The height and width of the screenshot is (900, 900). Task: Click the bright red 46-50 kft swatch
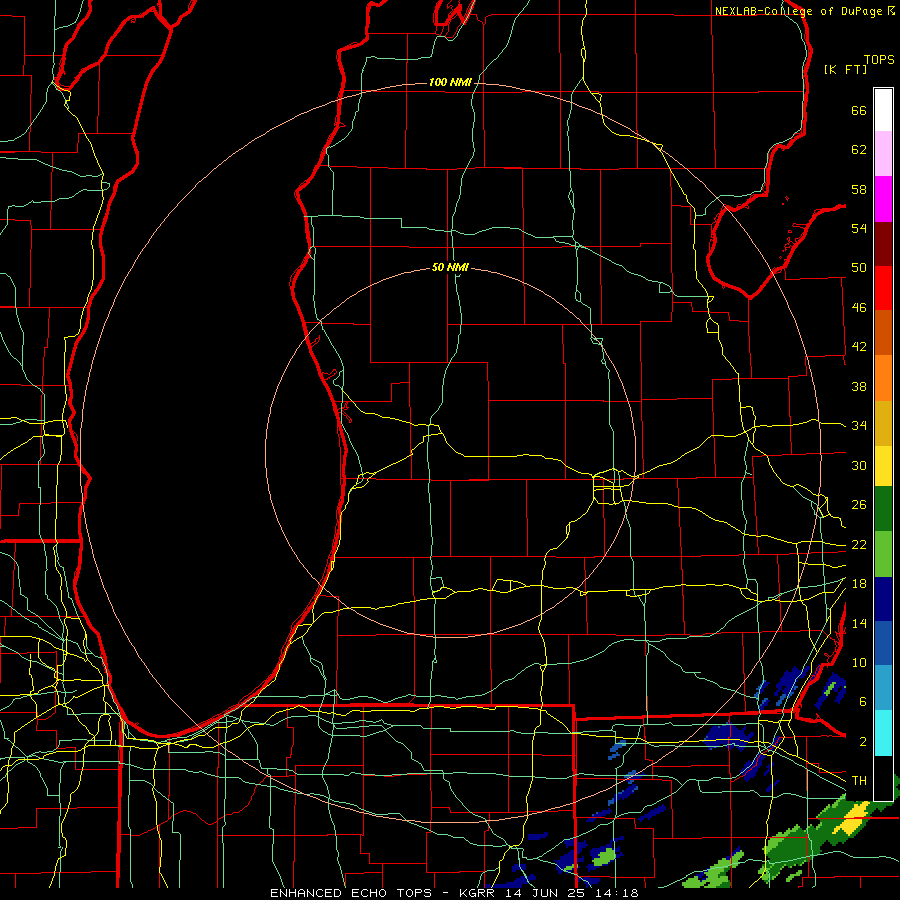click(883, 288)
